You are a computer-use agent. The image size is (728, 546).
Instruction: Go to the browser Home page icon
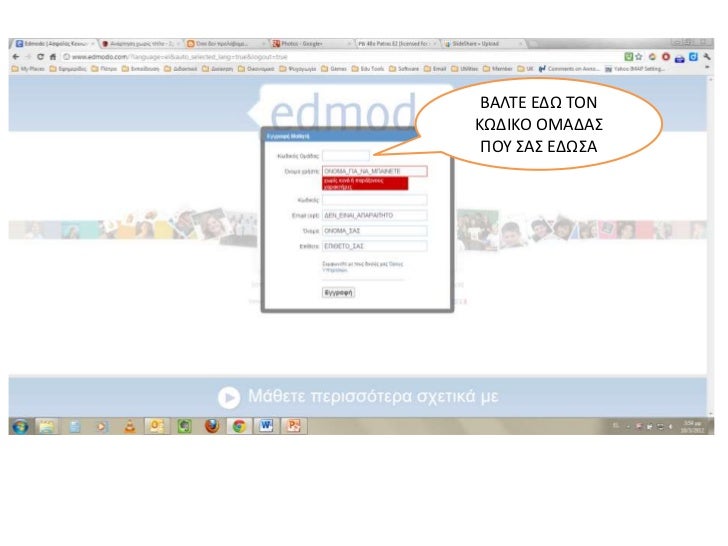pyautogui.click(x=52, y=57)
